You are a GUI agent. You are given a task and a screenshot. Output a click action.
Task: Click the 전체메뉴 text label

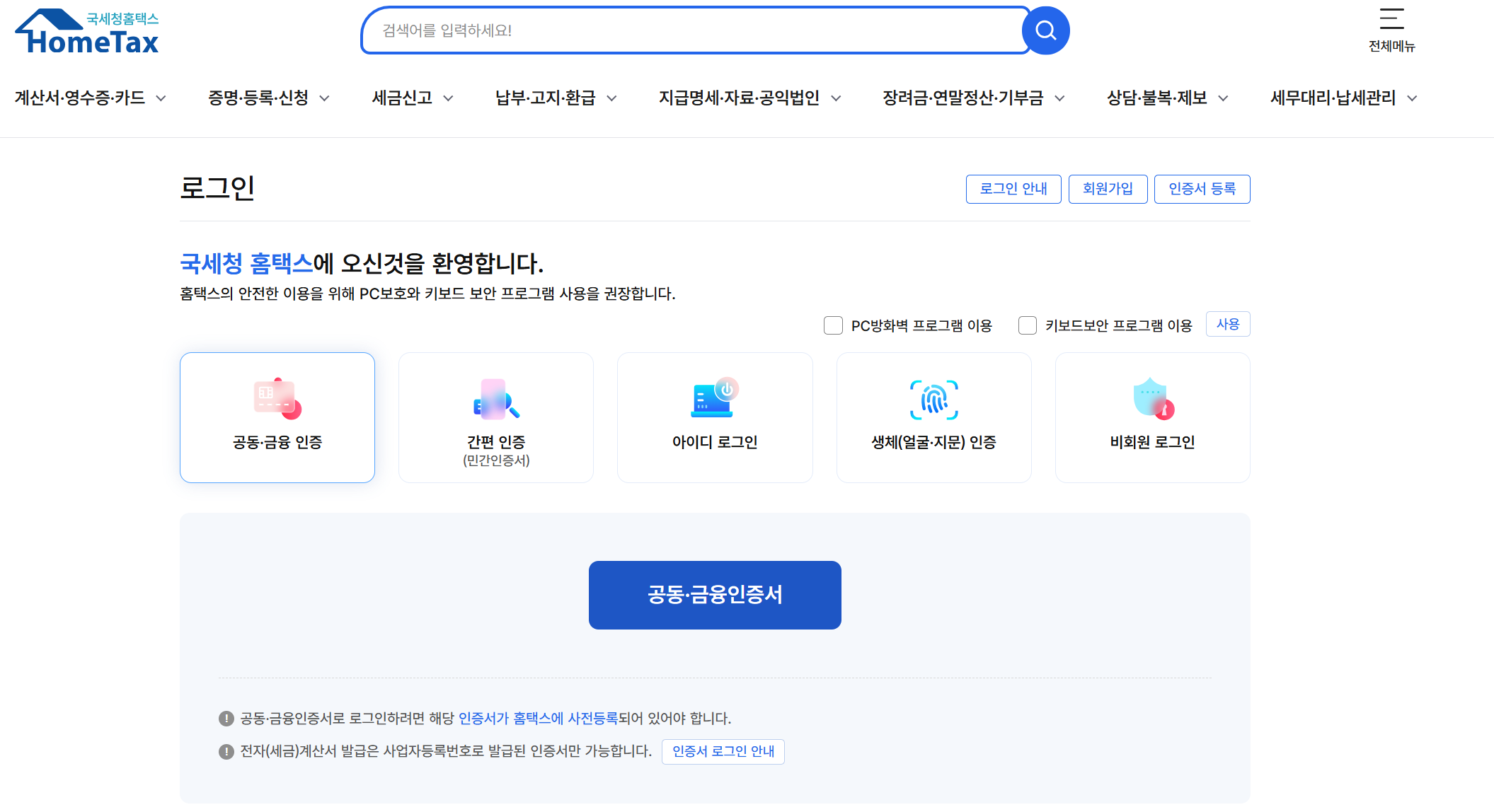pos(1391,47)
